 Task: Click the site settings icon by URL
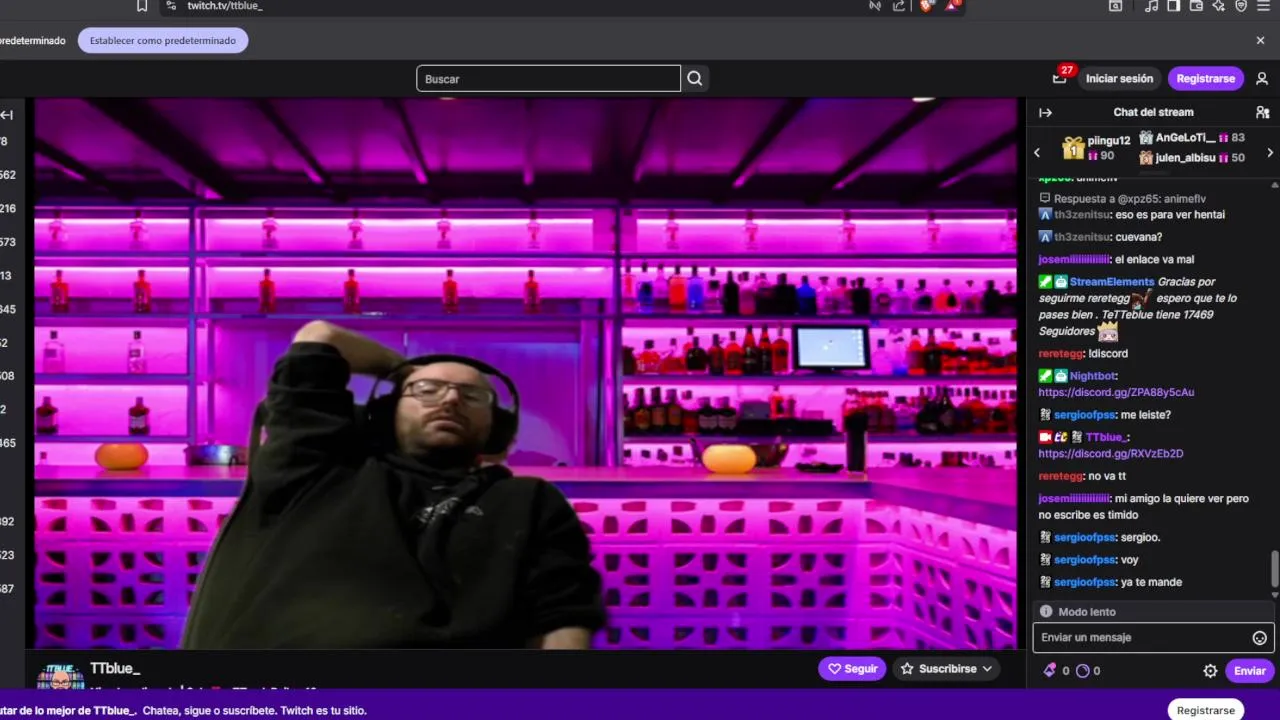[x=170, y=6]
